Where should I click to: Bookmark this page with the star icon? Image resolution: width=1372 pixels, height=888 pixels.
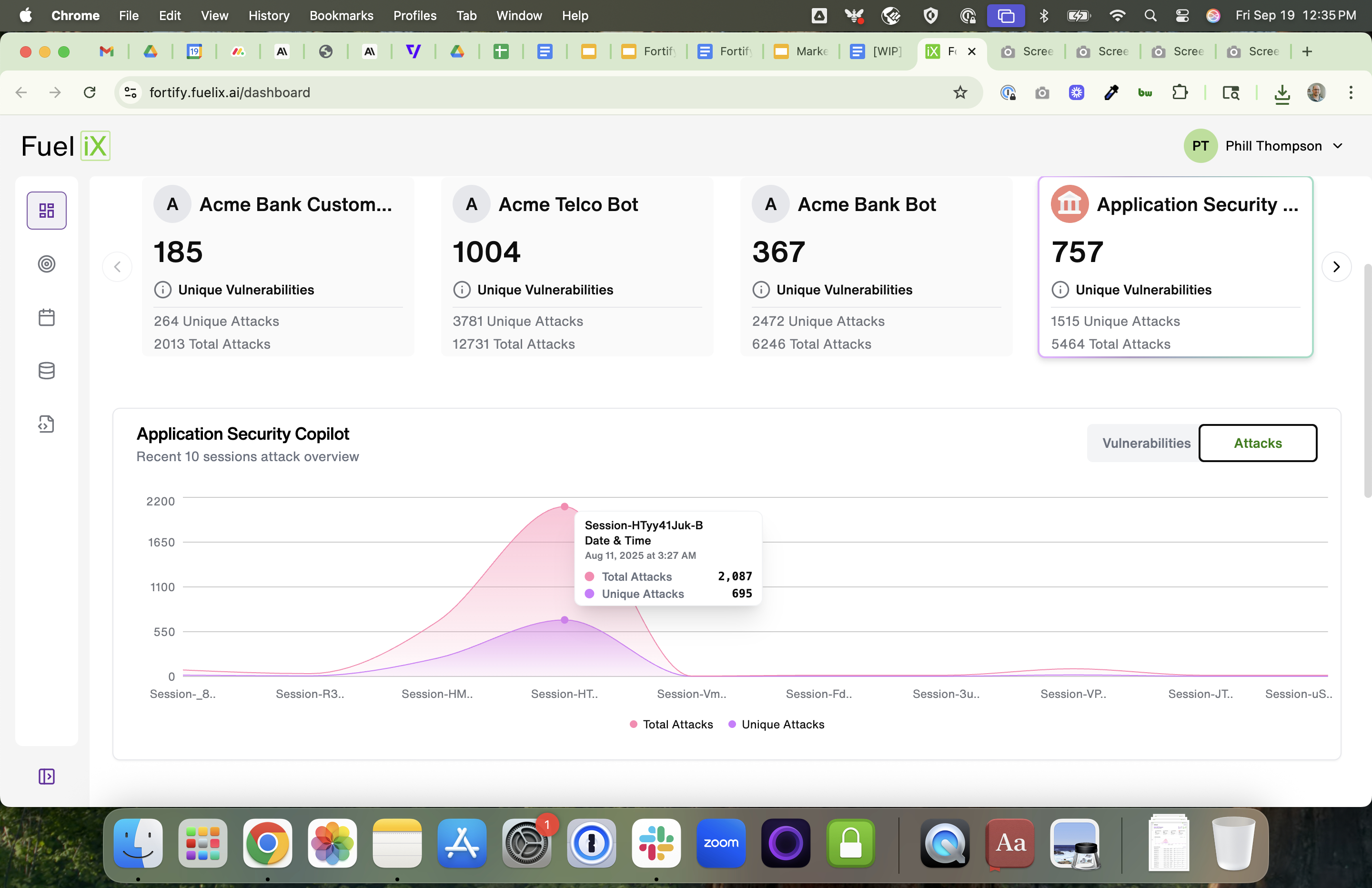960,92
